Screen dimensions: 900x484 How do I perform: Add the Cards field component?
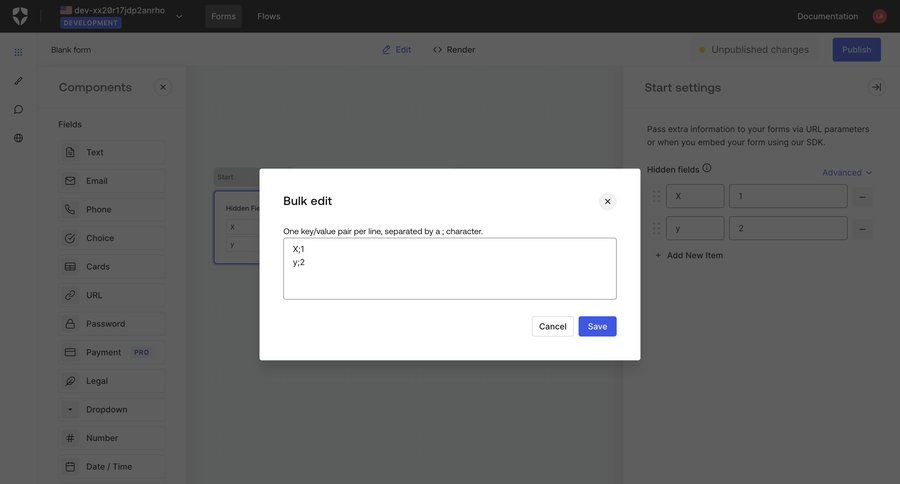point(111,266)
